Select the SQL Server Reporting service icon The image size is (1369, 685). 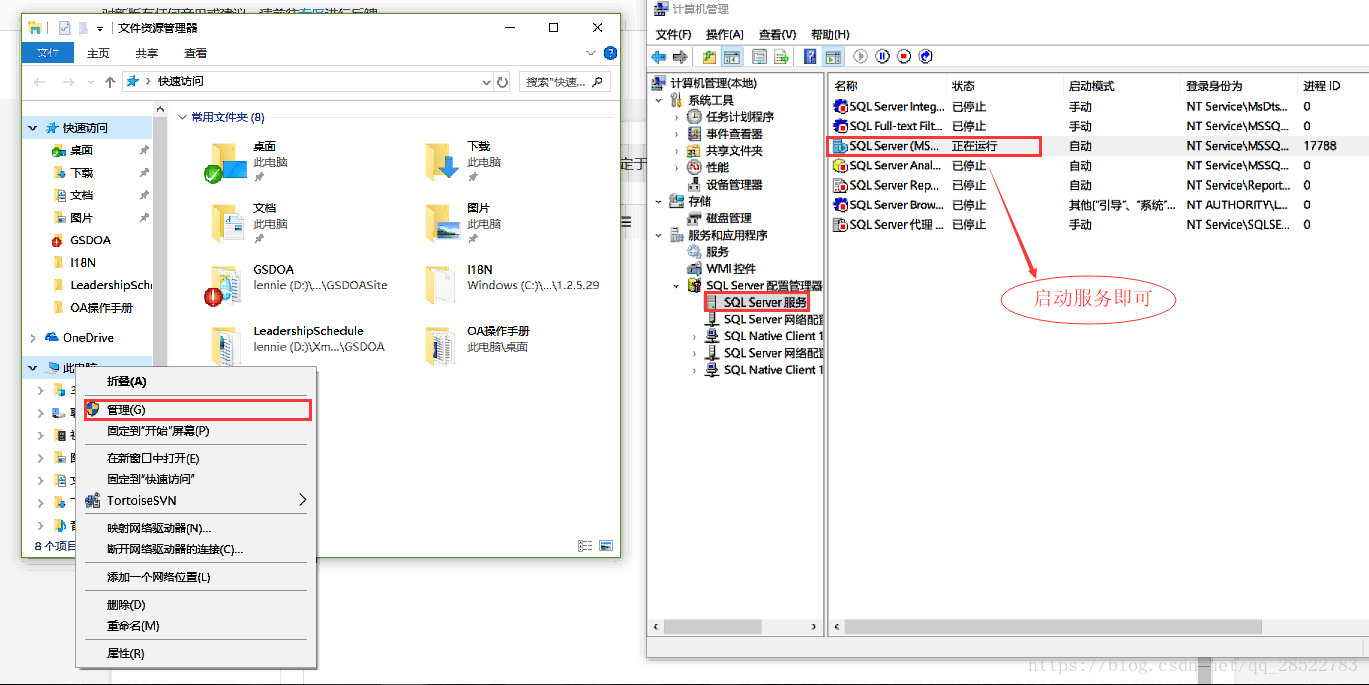840,185
